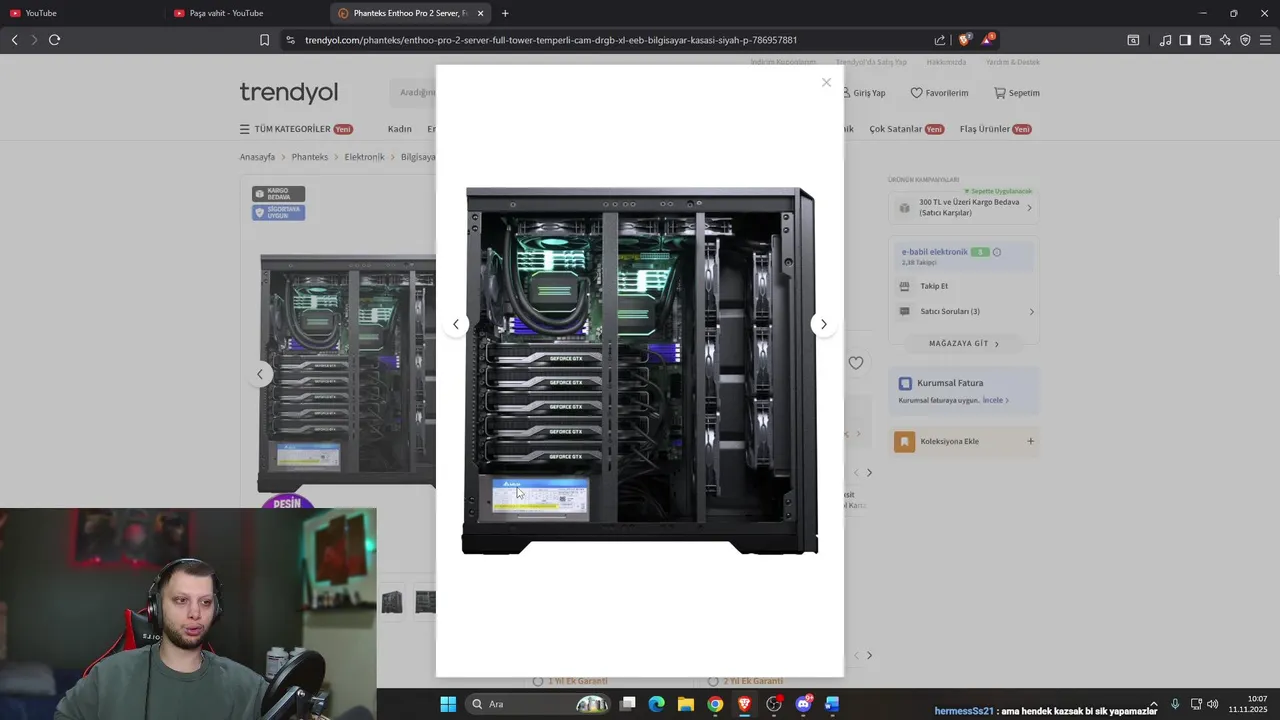Open Kurumsal Fatura İncele link
Screen dimensions: 1280x720
(x=995, y=400)
